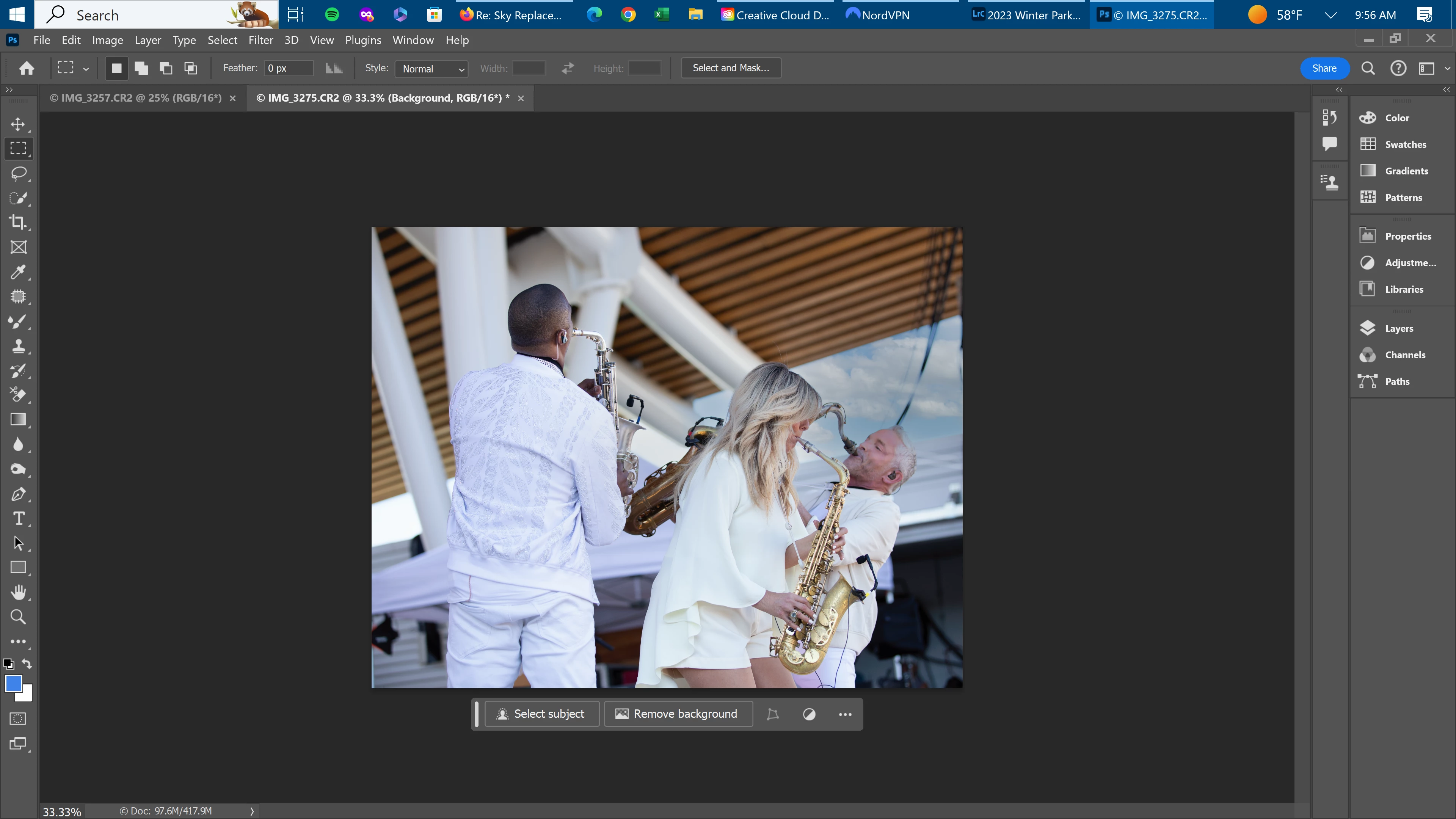
Task: Enable Add to selection mode
Action: click(x=141, y=68)
